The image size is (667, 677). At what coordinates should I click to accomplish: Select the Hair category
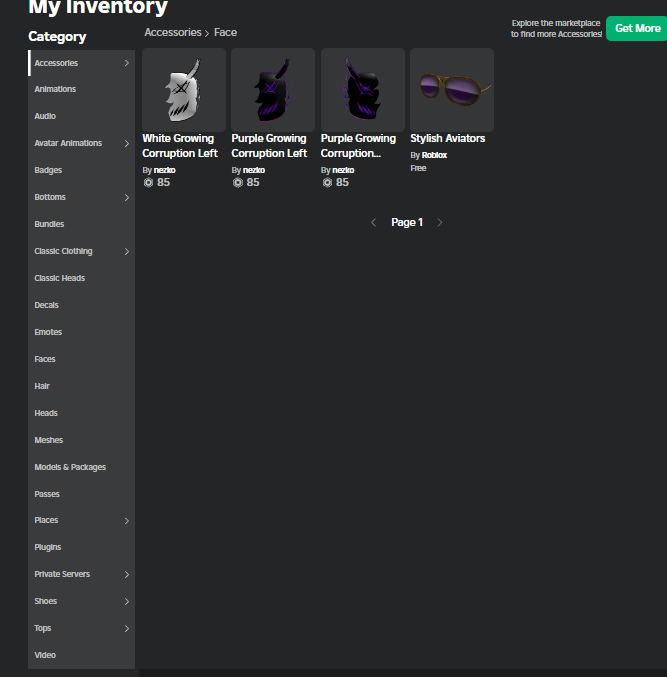tap(82, 386)
